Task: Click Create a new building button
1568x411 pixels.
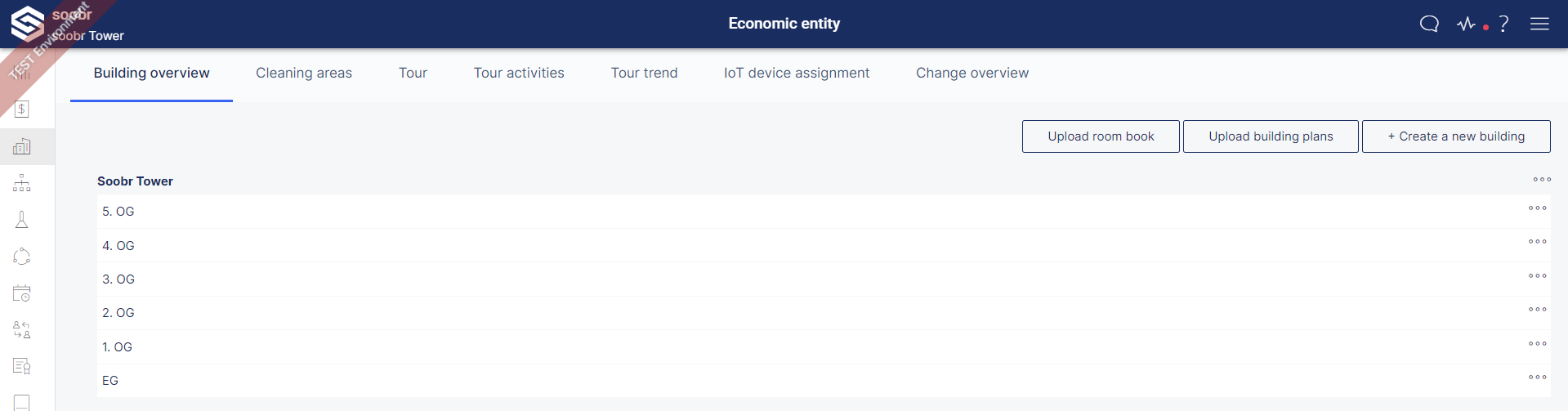Action: coord(1456,136)
